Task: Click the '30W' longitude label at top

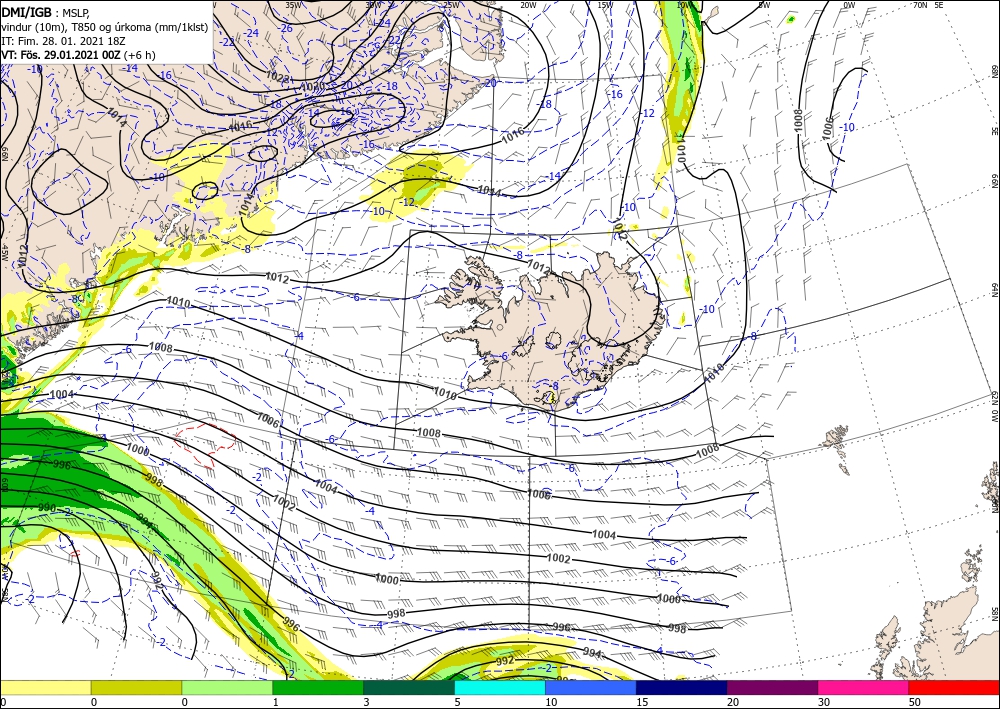Action: coord(372,5)
